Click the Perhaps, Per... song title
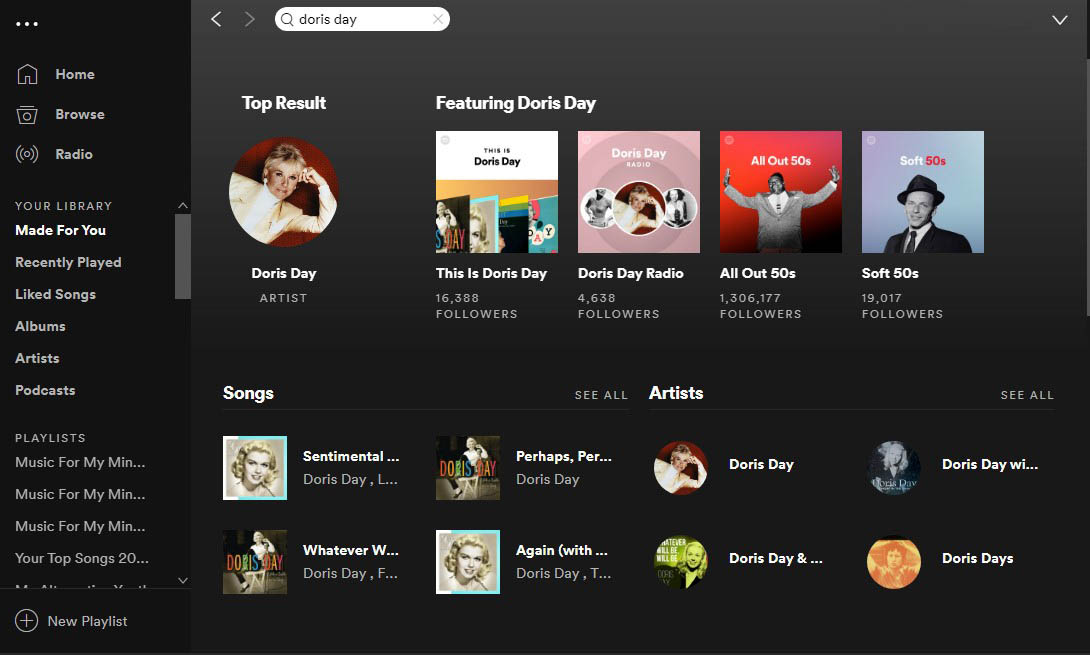 [x=563, y=456]
